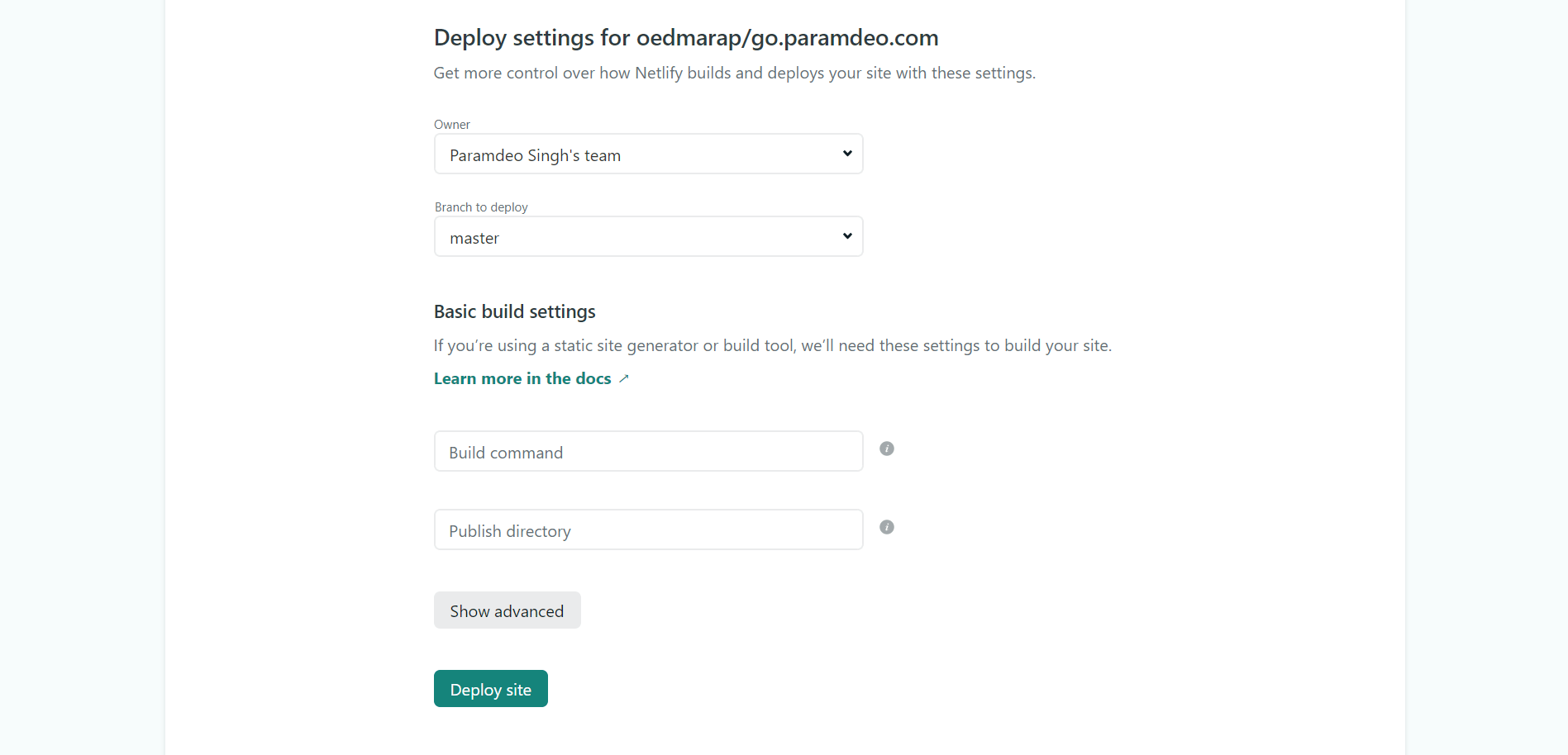Click the static site generator paragraph
Image resolution: width=1568 pixels, height=755 pixels.
pyautogui.click(x=773, y=346)
